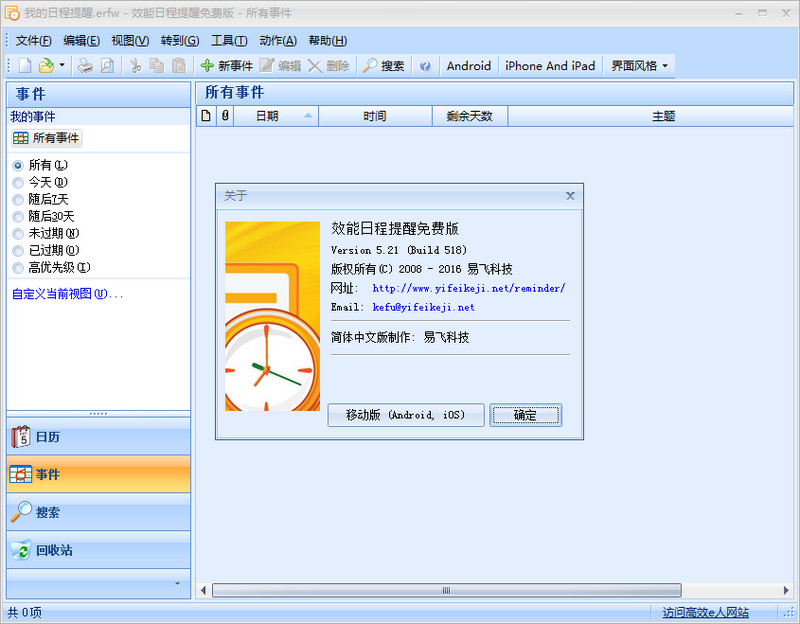Screen dimensions: 800x624
Task: Close the 关于 dialog with X
Action: click(x=570, y=196)
